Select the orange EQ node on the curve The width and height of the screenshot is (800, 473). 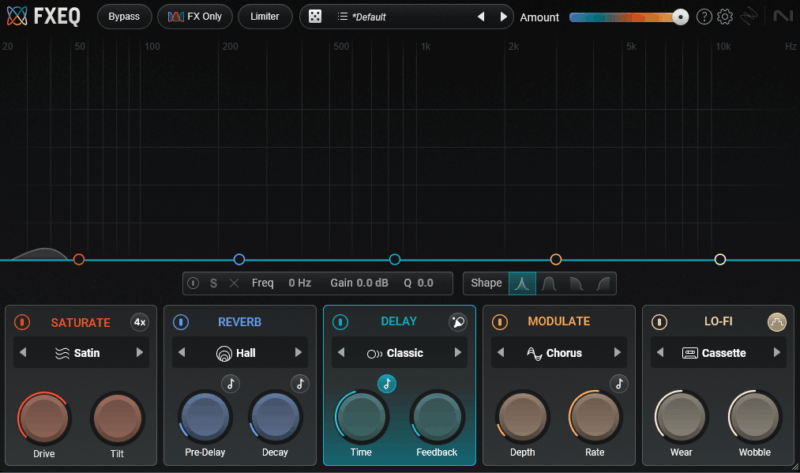pos(556,260)
